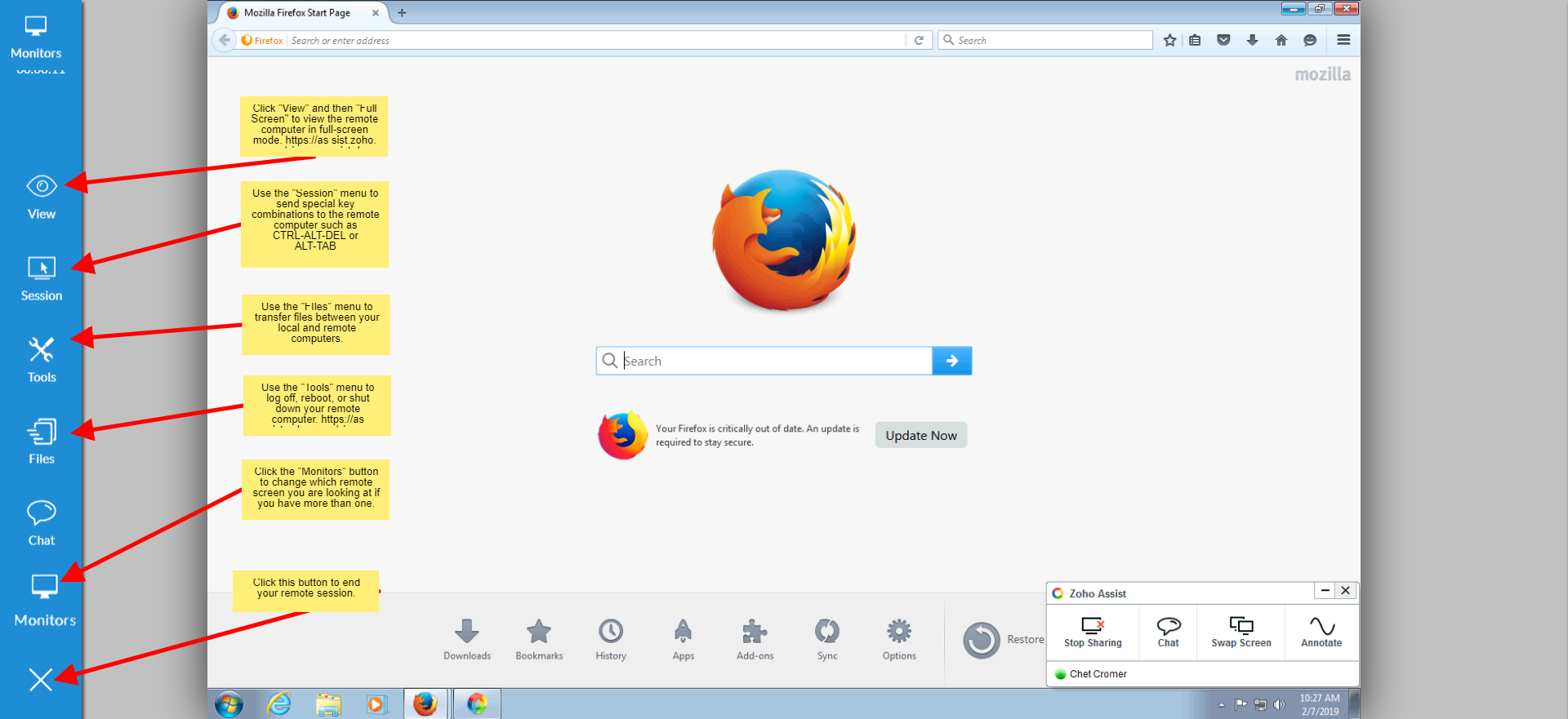Click the mozilla wordmark link
This screenshot has height=719, width=1568.
coord(1322,74)
